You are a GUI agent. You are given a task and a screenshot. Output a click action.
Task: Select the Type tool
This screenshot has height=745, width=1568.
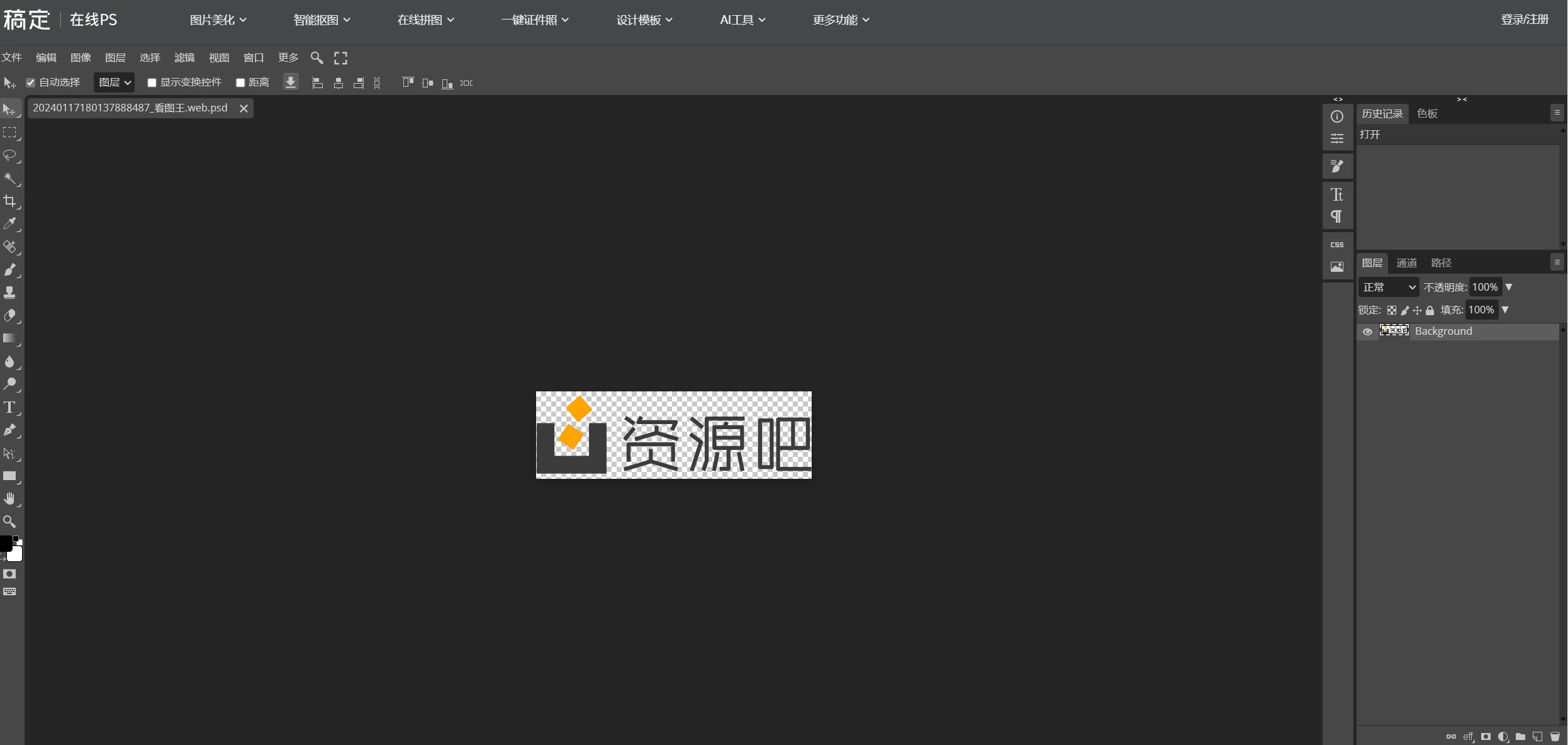pyautogui.click(x=11, y=407)
